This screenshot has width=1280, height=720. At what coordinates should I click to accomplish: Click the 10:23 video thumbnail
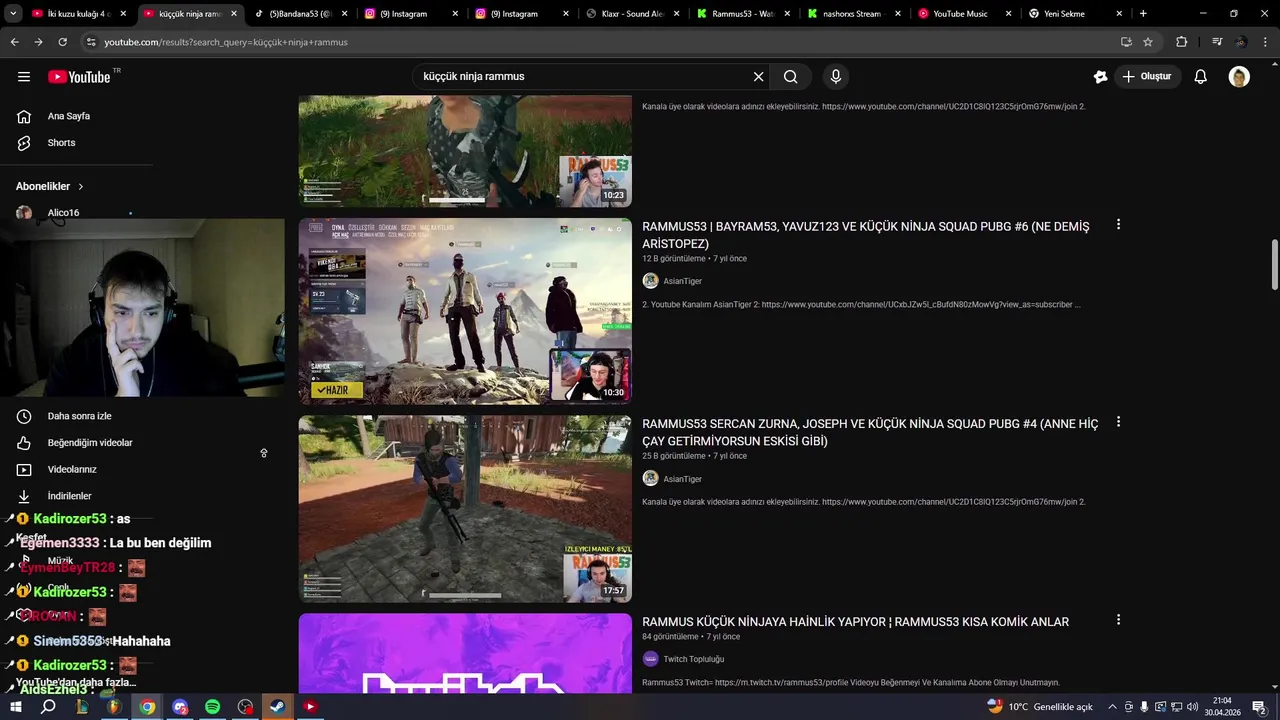465,151
